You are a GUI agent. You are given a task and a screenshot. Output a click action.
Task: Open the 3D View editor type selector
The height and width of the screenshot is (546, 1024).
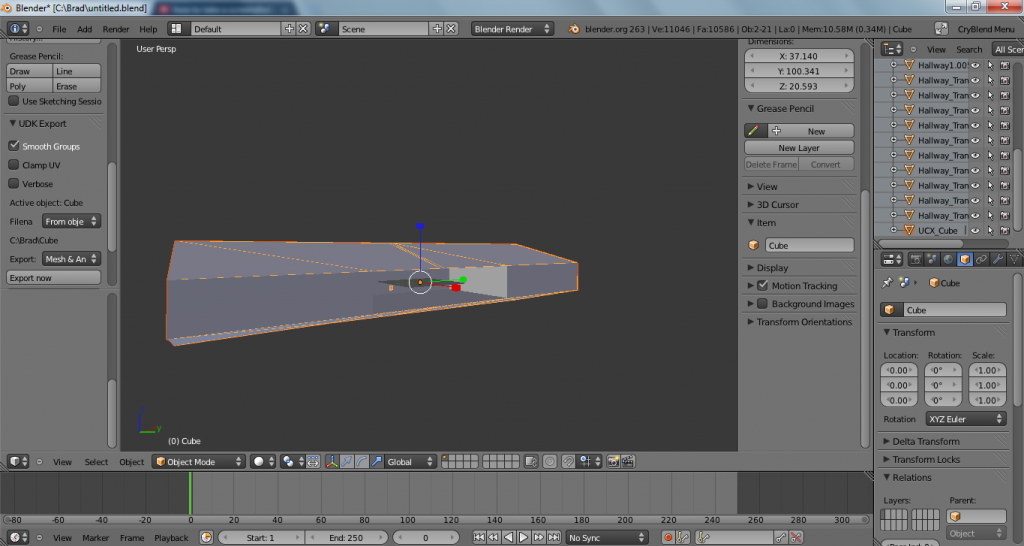tap(18, 462)
